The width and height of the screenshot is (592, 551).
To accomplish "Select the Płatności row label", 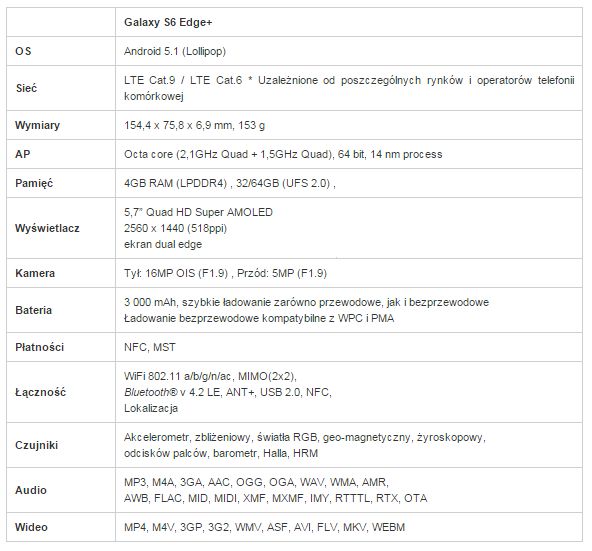I will [39, 347].
